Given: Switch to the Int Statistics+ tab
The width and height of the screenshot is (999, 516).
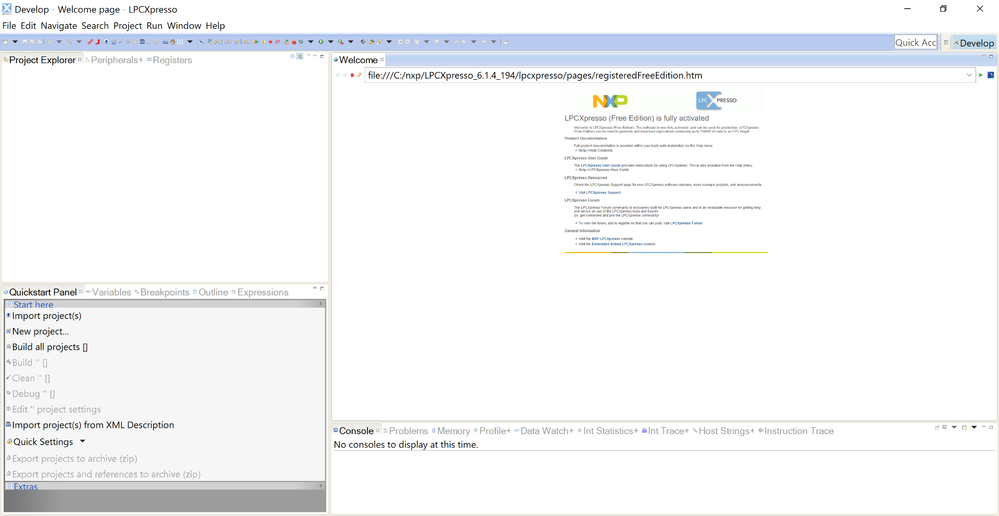Looking at the screenshot, I should click(x=608, y=431).
